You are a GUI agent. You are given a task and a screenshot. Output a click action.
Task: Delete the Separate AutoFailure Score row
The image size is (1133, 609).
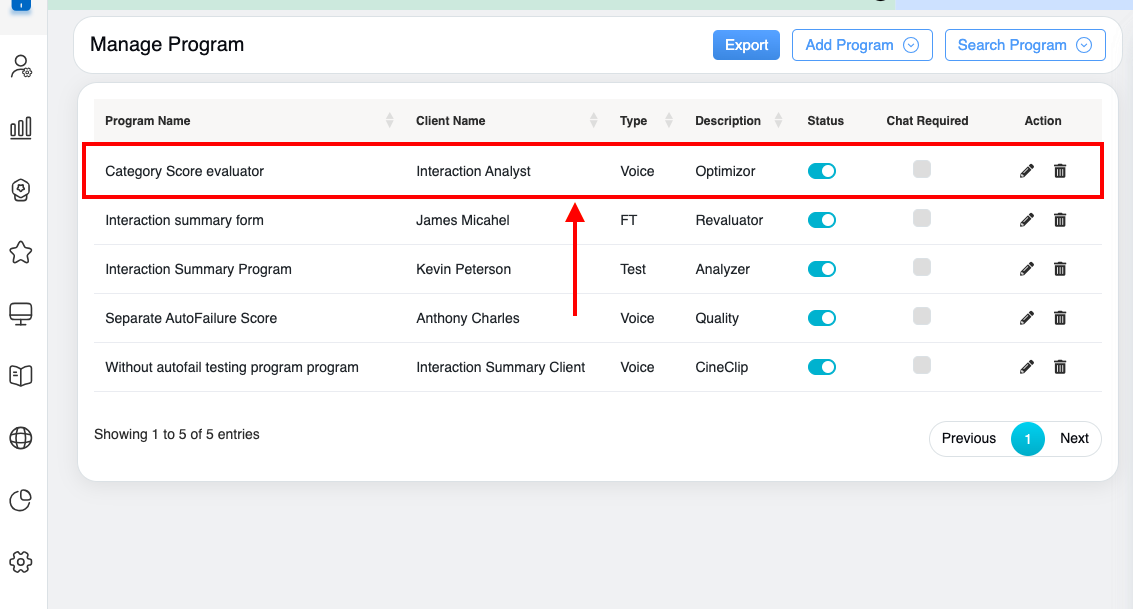[x=1060, y=318]
